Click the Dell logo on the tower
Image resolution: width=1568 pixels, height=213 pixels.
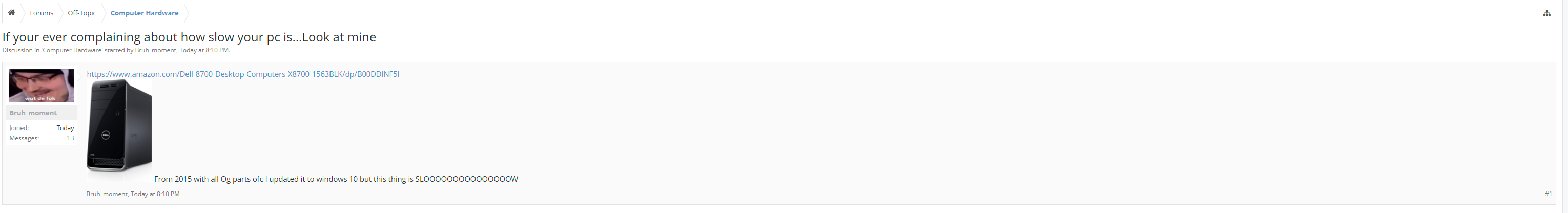click(x=106, y=135)
